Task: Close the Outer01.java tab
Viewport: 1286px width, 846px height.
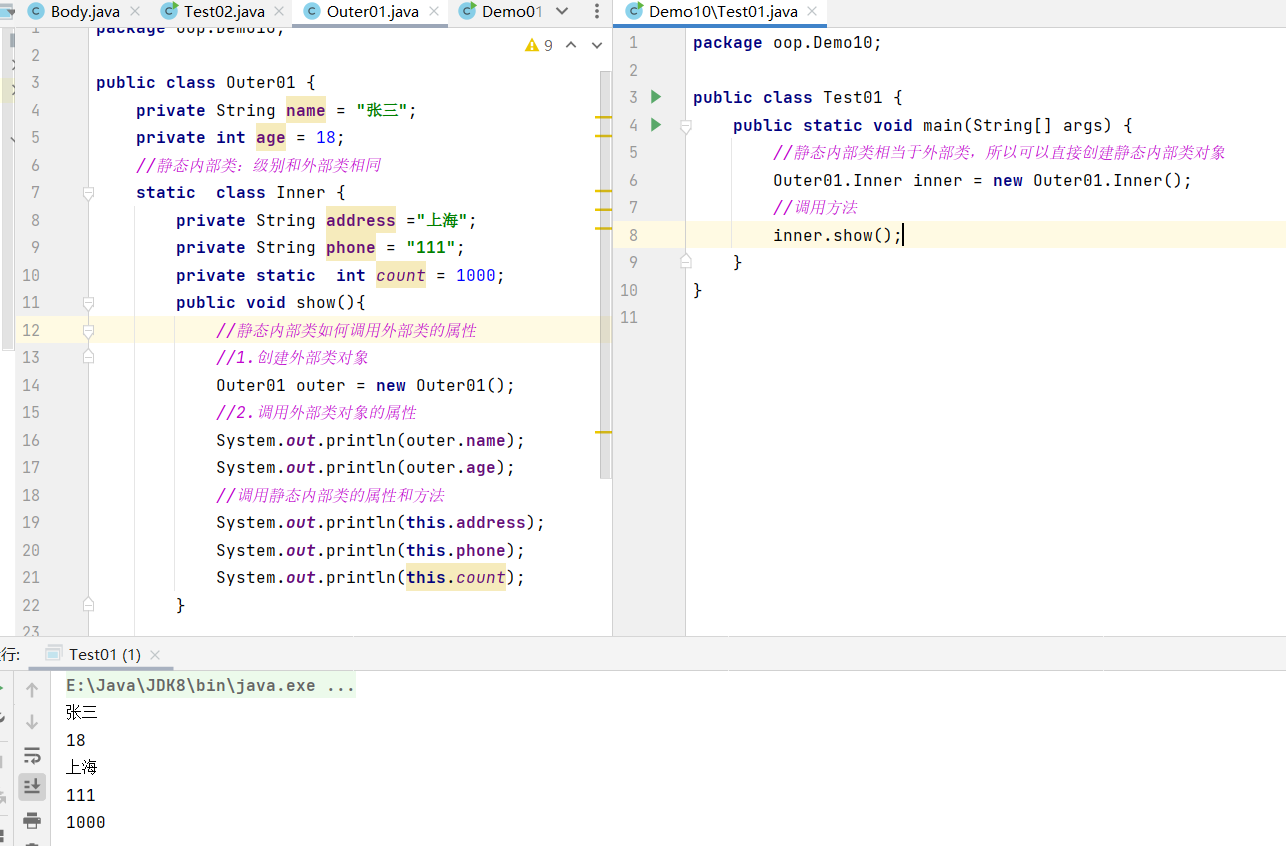Action: pos(432,12)
